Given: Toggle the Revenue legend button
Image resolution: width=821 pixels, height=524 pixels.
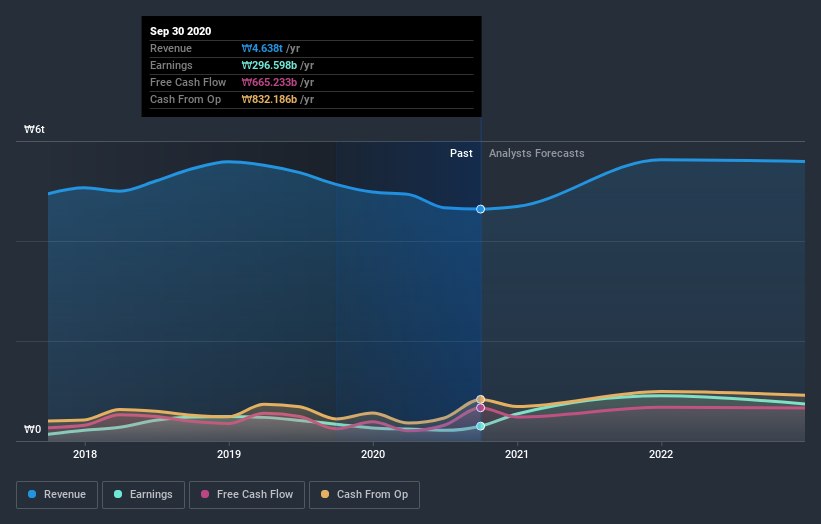Looking at the screenshot, I should (57, 495).
